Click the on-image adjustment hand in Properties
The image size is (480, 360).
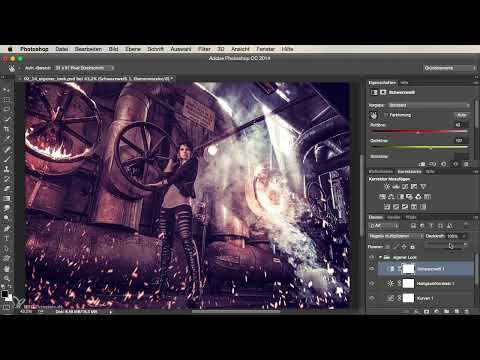pos(374,115)
